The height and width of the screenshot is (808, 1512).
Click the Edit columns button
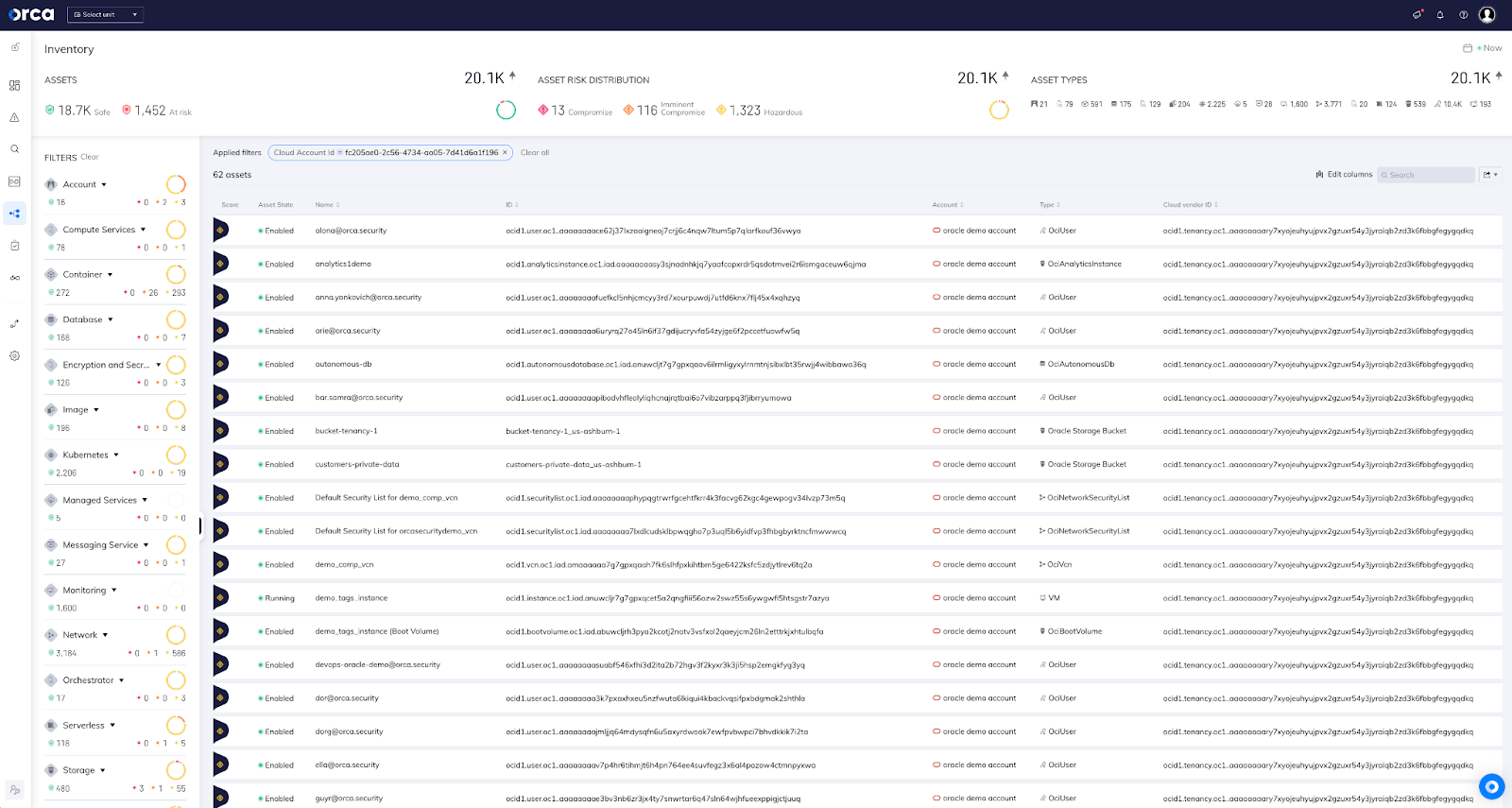(x=1344, y=175)
